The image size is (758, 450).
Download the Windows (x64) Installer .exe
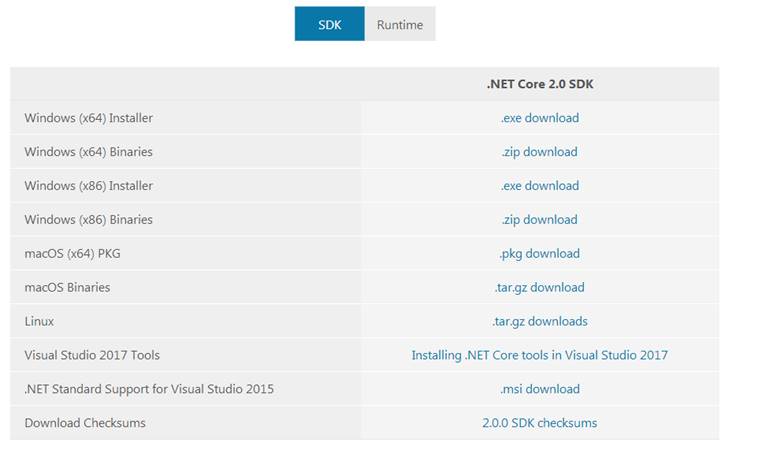point(539,118)
